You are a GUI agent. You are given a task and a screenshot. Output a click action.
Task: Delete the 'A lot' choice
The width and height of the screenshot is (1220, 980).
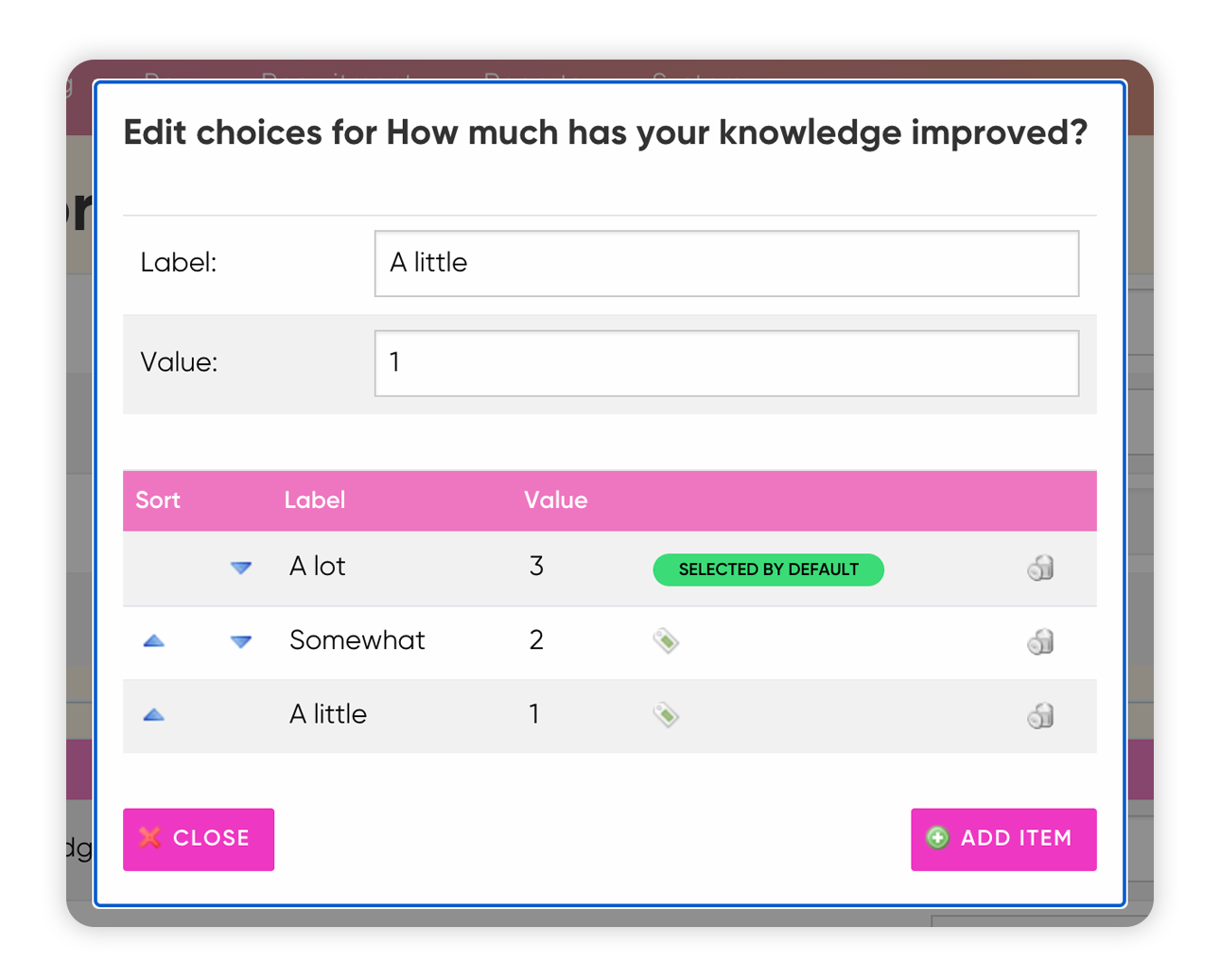[x=1040, y=568]
